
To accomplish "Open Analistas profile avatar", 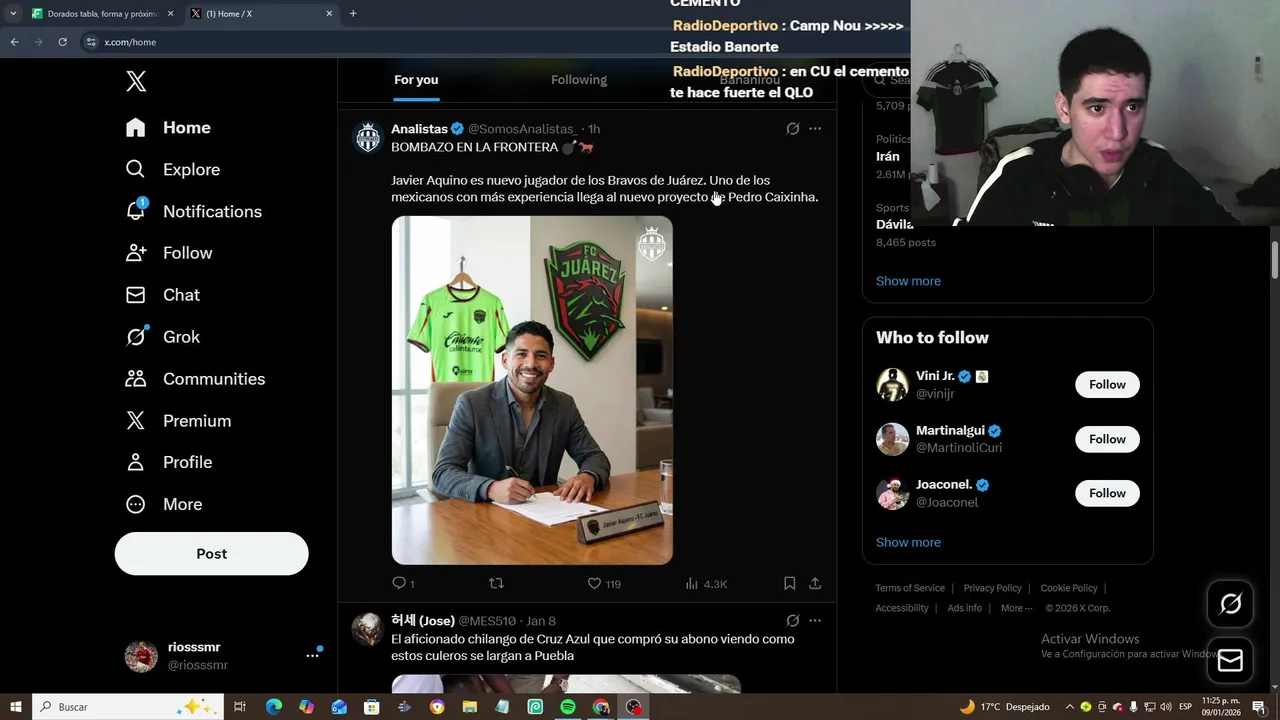I will coord(368,136).
